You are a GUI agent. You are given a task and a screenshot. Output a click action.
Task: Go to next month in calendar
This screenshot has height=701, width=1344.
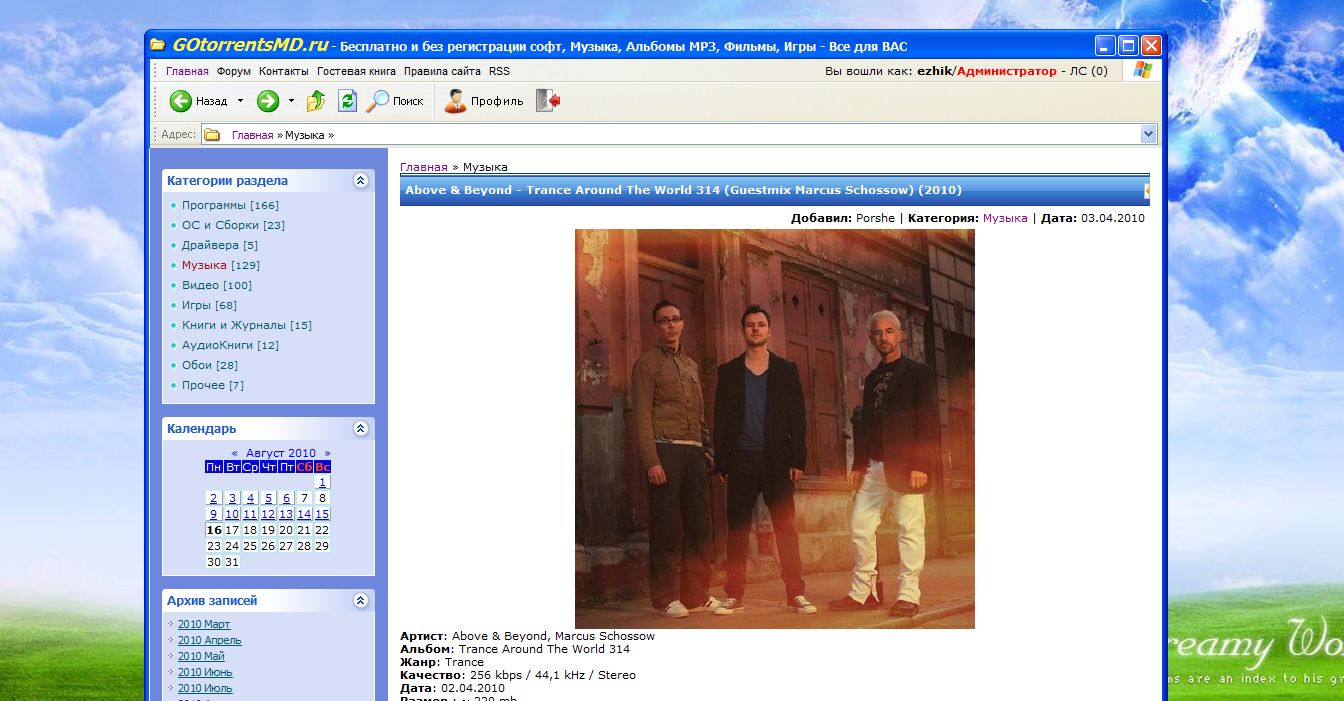[327, 453]
